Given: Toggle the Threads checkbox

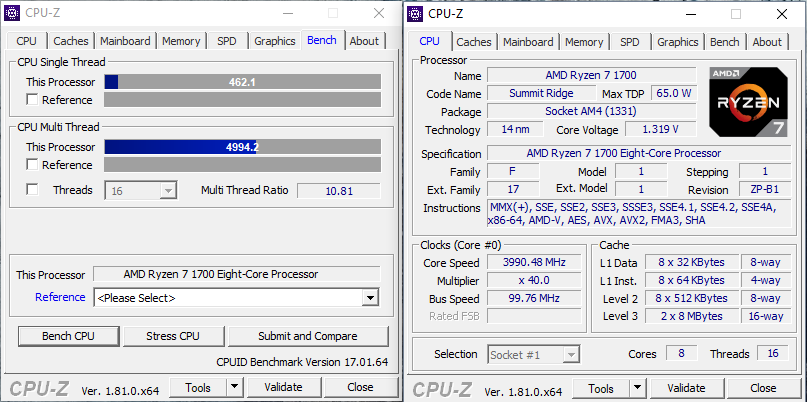Looking at the screenshot, I should (x=32, y=190).
